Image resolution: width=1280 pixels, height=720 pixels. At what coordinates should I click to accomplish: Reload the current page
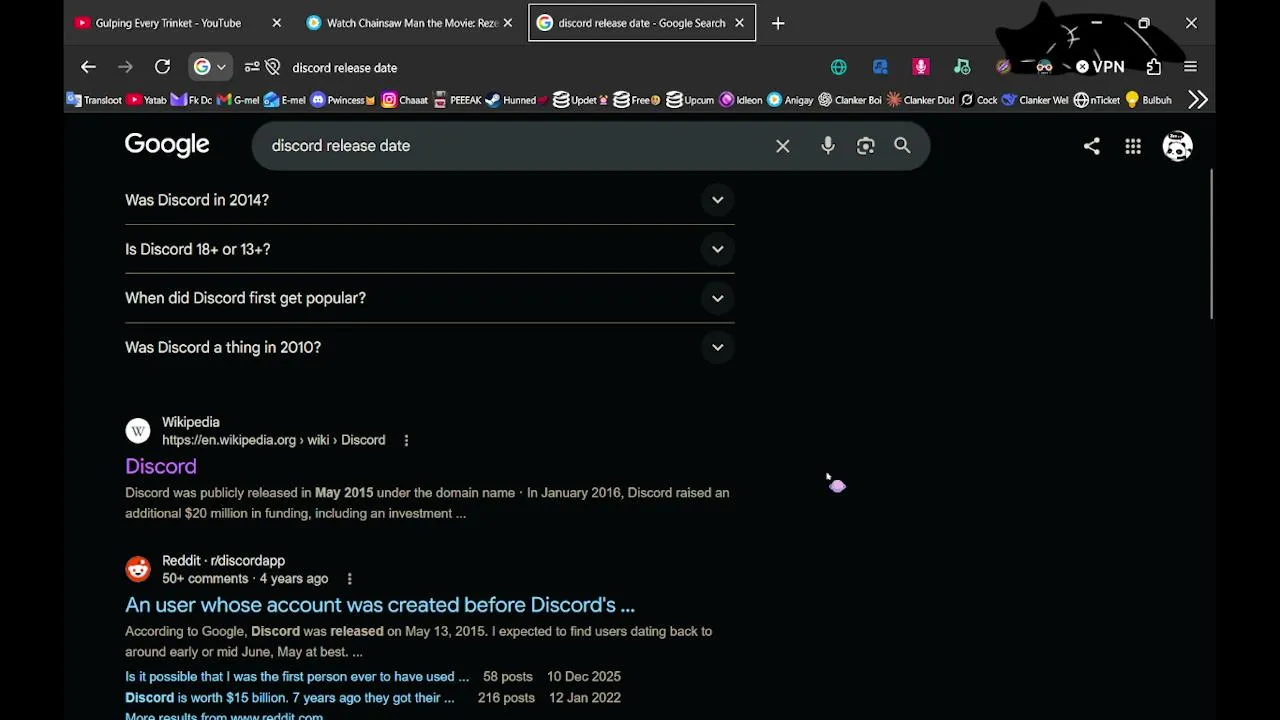[162, 67]
